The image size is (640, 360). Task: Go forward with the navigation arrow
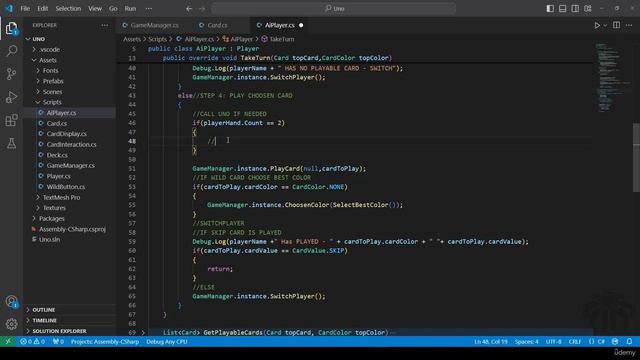(x=202, y=8)
